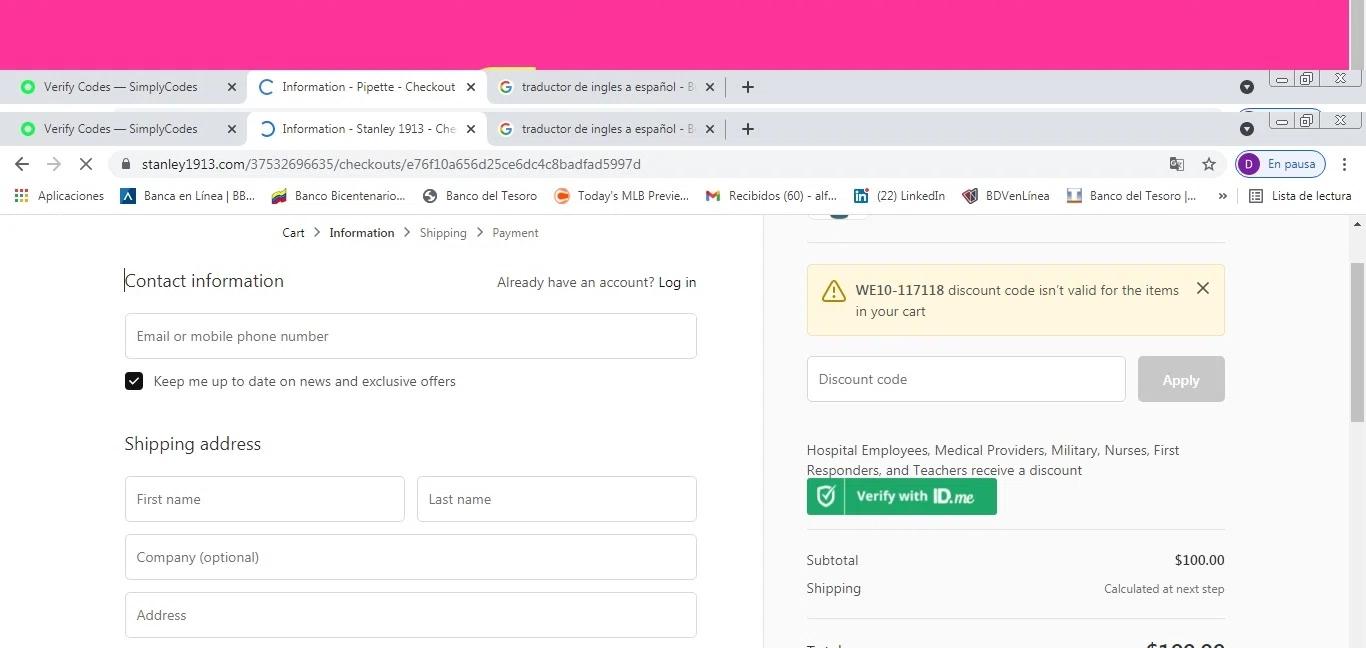1366x648 pixels.
Task: Click the Log in link
Action: click(x=677, y=283)
